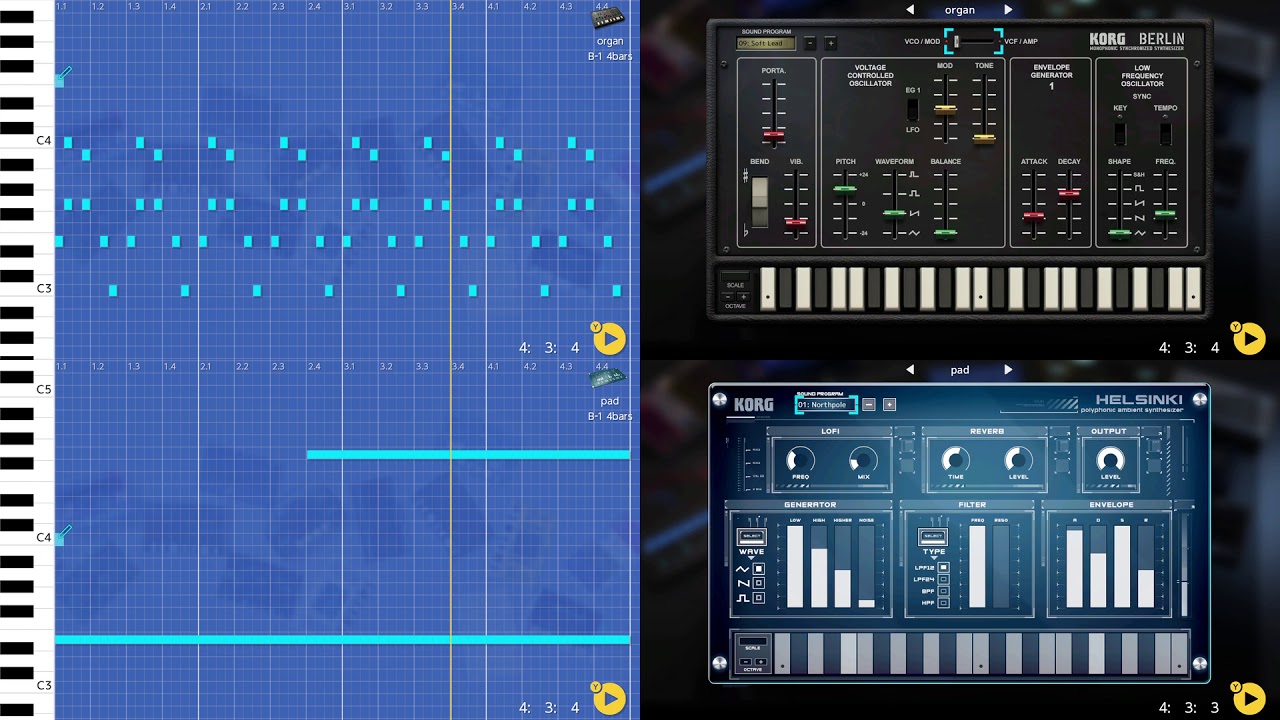Click the Envelope R (release) bar
The width and height of the screenshot is (1280, 720).
coord(1146,567)
